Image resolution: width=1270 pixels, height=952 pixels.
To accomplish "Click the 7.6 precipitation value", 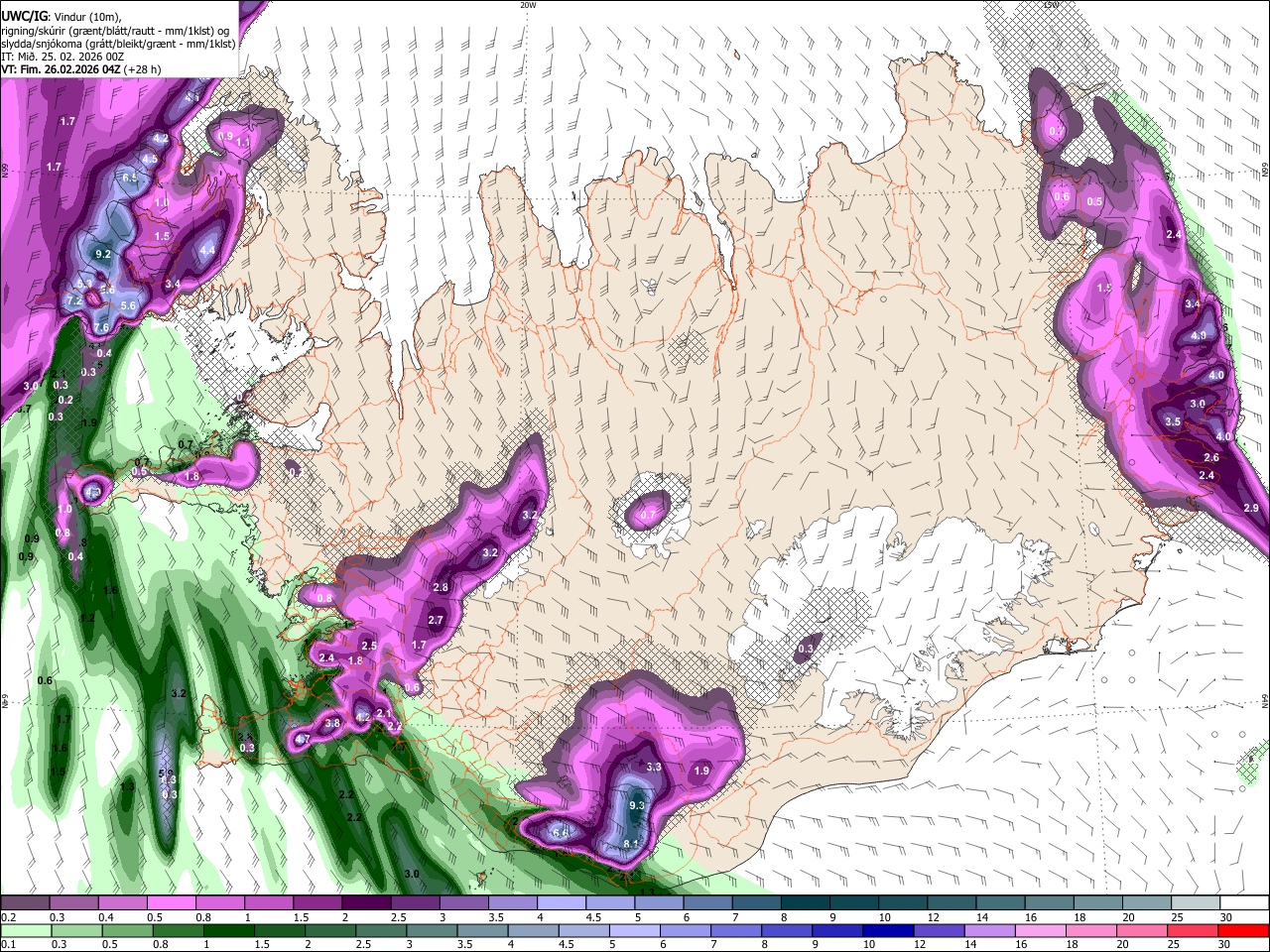I will [x=101, y=327].
